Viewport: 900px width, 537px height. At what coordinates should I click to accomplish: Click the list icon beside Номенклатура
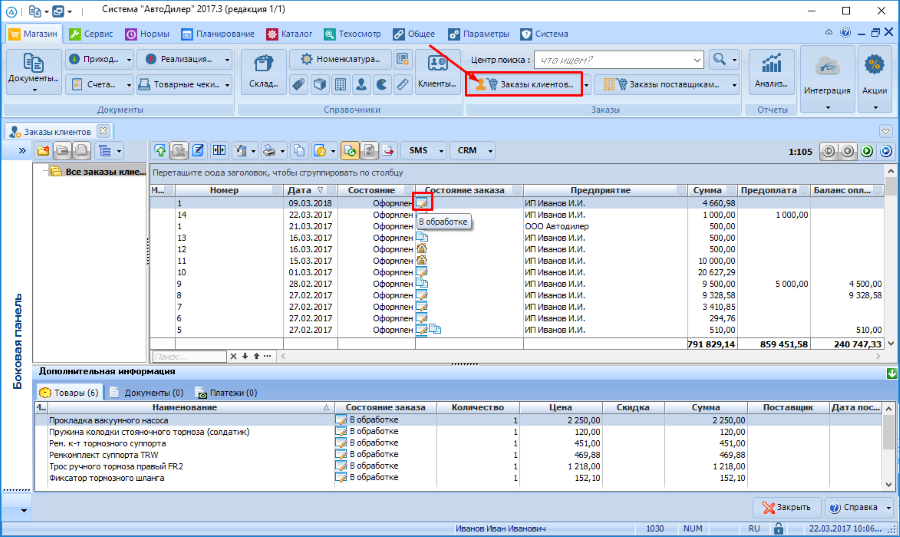tap(403, 59)
